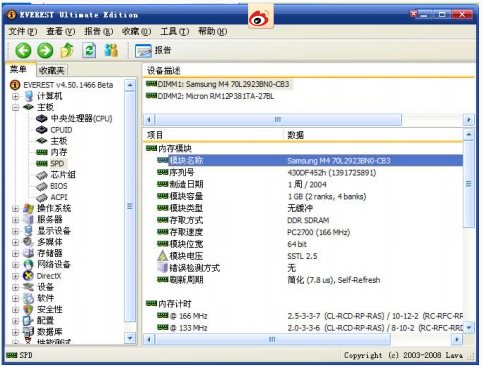Image resolution: width=482 pixels, height=367 pixels.
Task: Select the 模块位宽 row
Action: pyautogui.click(x=310, y=244)
